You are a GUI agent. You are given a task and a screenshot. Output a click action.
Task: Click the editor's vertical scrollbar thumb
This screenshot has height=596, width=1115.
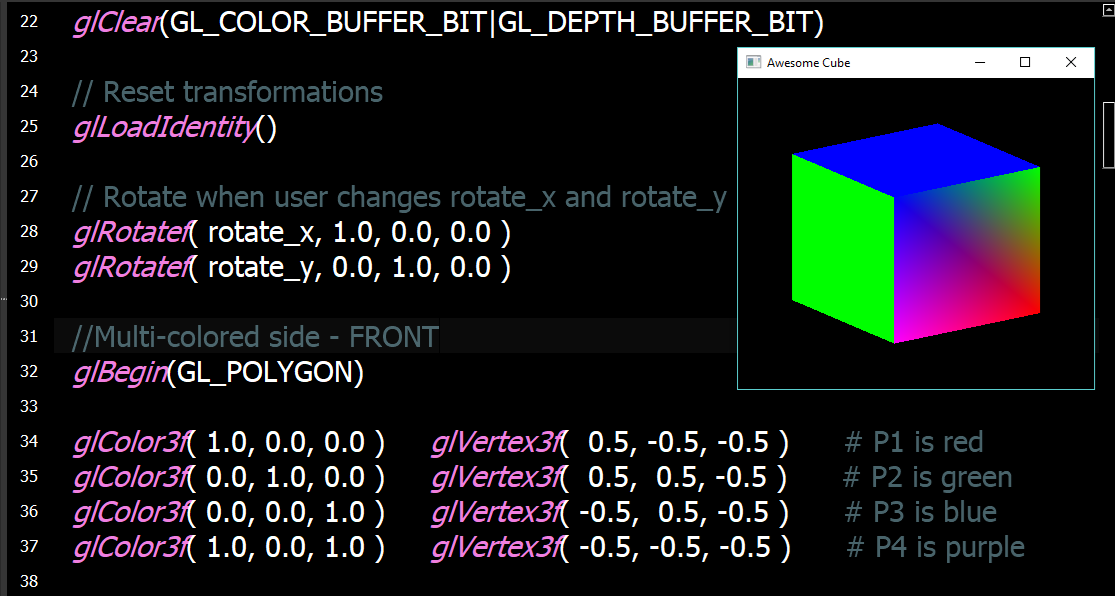[1108, 134]
